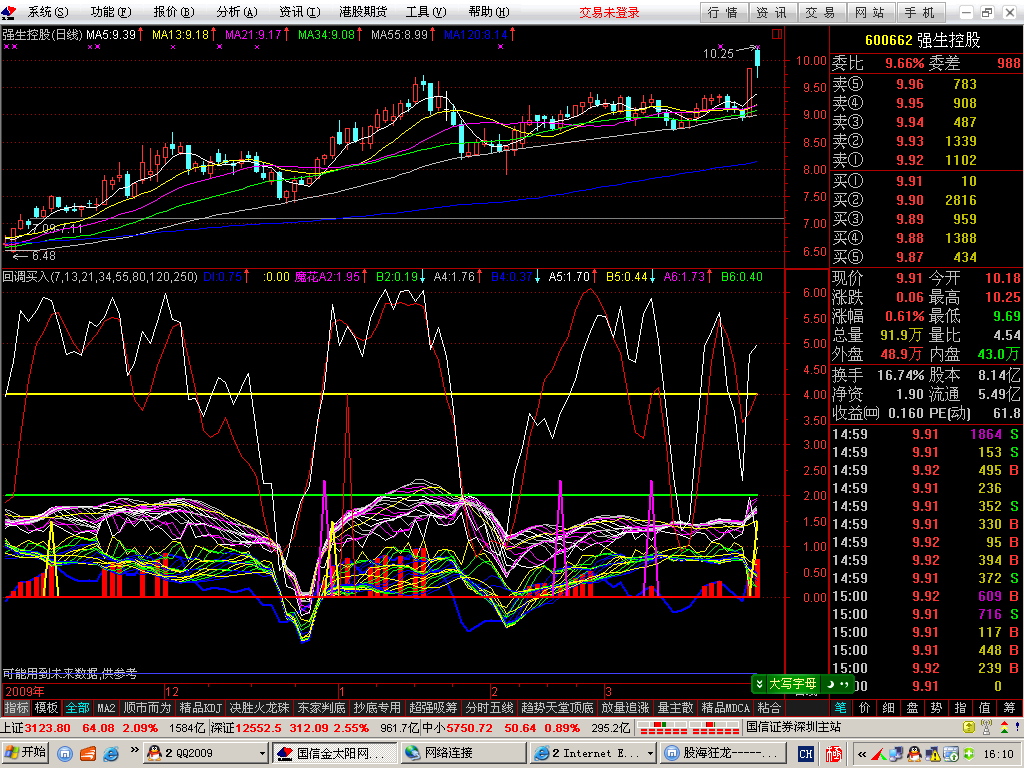The image size is (1024, 768).
Task: Select the MA2 indicator tab
Action: point(106,707)
